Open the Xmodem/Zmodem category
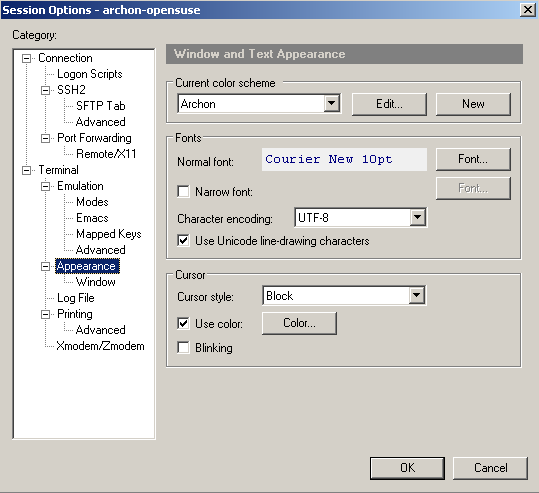 click(100, 346)
